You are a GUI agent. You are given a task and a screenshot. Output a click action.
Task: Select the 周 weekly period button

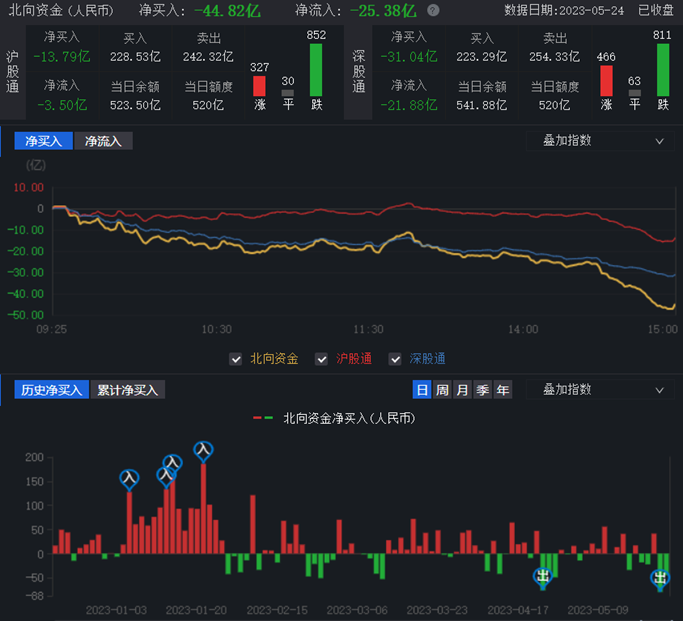tap(442, 390)
